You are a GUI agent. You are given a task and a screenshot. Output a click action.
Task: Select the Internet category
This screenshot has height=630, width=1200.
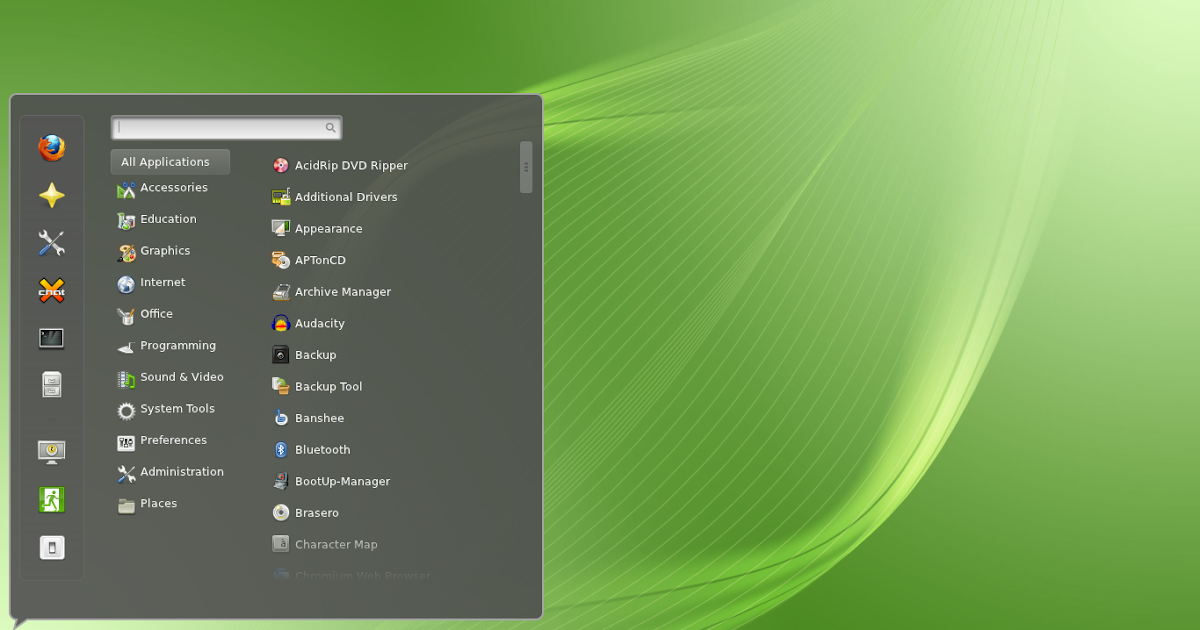162,283
